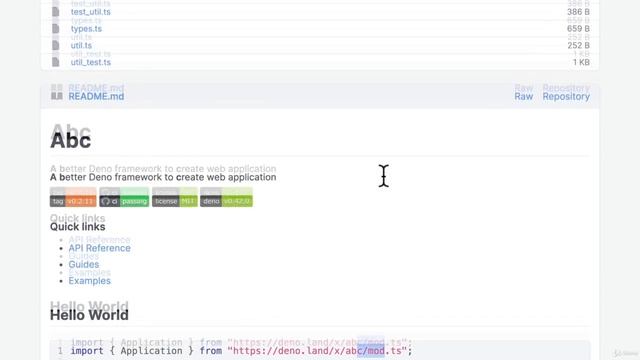
Task: Open the test_util.ts file link
Action: point(91,12)
